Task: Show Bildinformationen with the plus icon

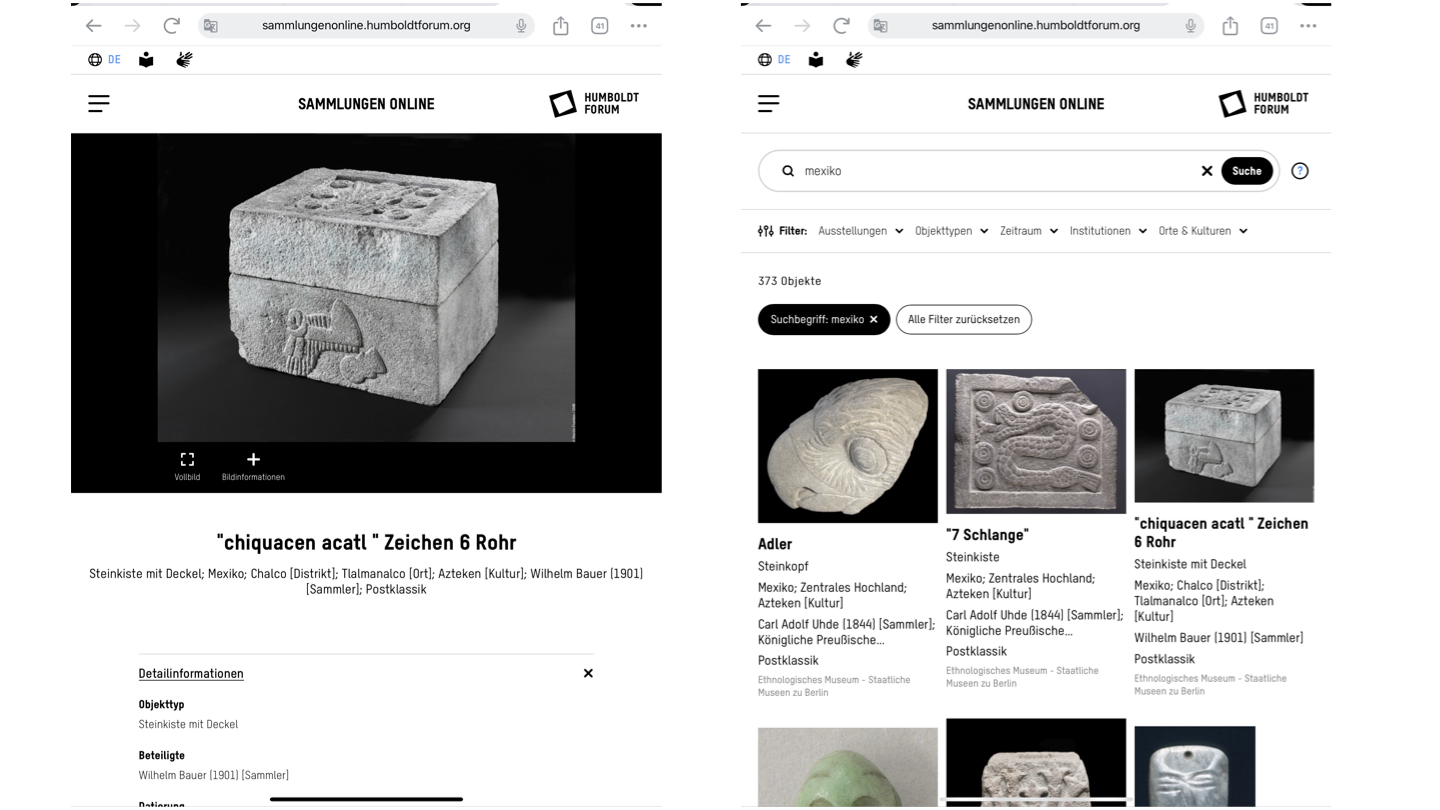Action: click(x=253, y=465)
